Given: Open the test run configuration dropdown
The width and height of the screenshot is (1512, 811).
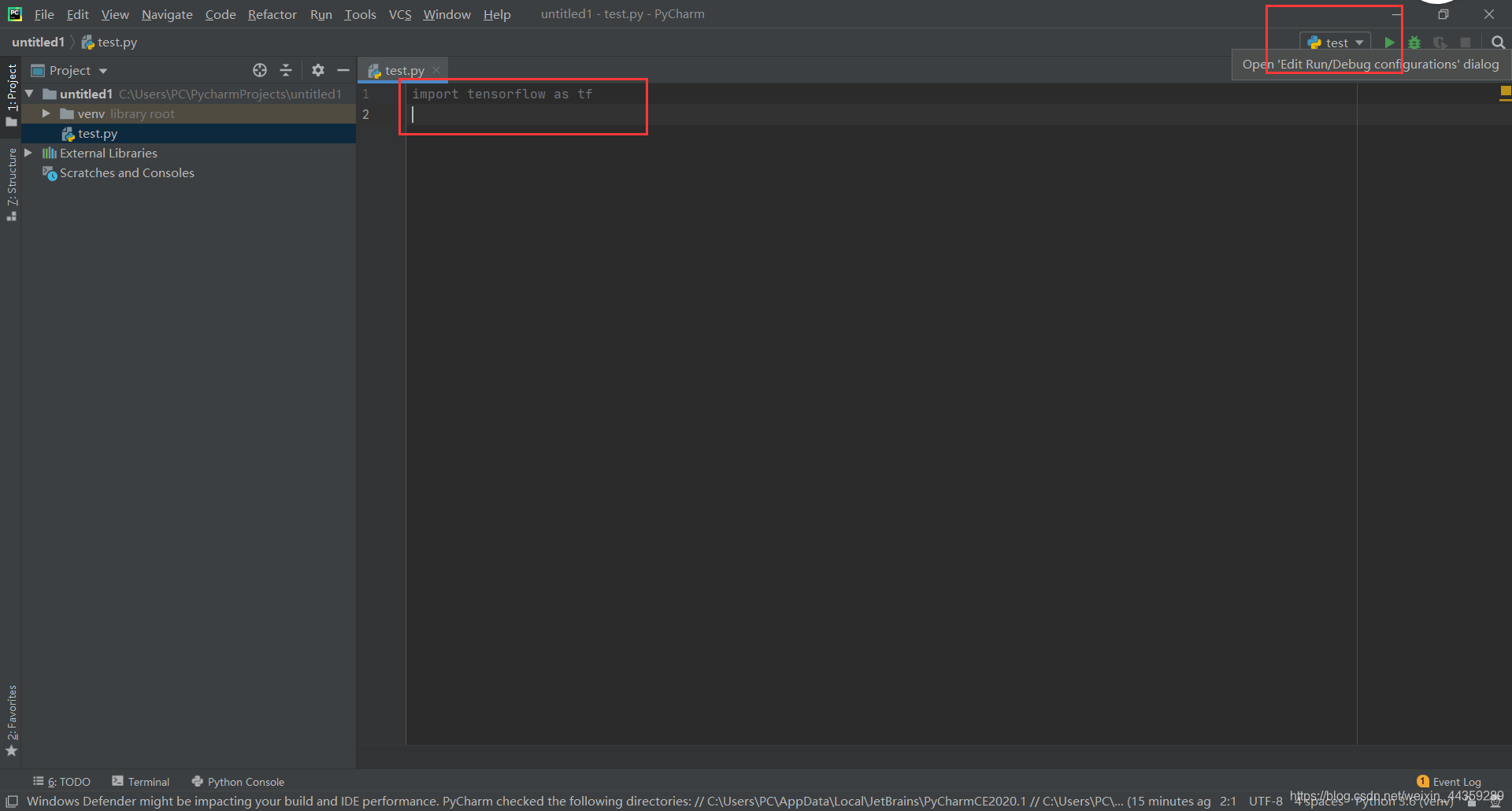Looking at the screenshot, I should [x=1336, y=43].
